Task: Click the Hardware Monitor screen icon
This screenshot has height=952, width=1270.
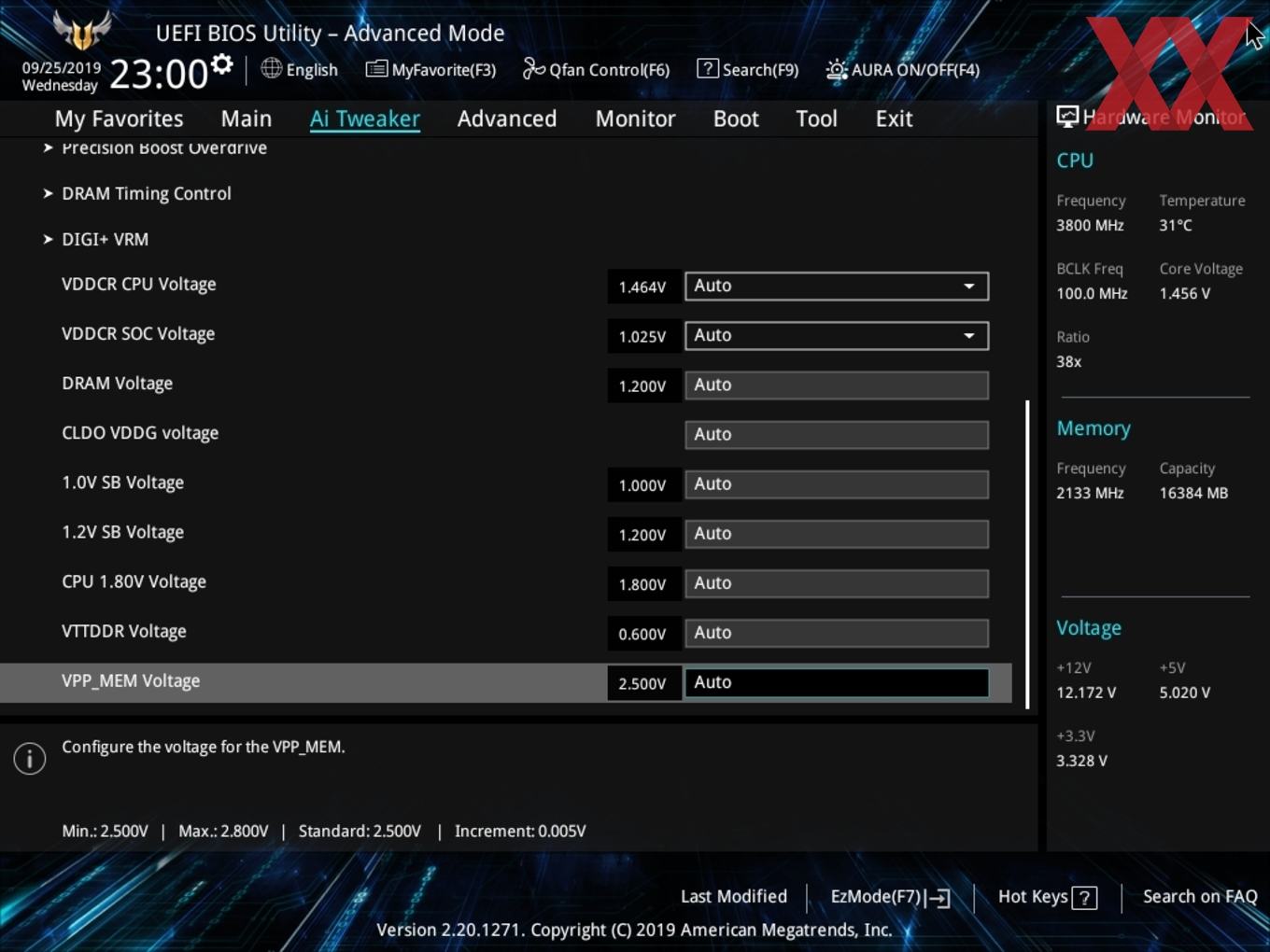Action: pyautogui.click(x=1067, y=116)
